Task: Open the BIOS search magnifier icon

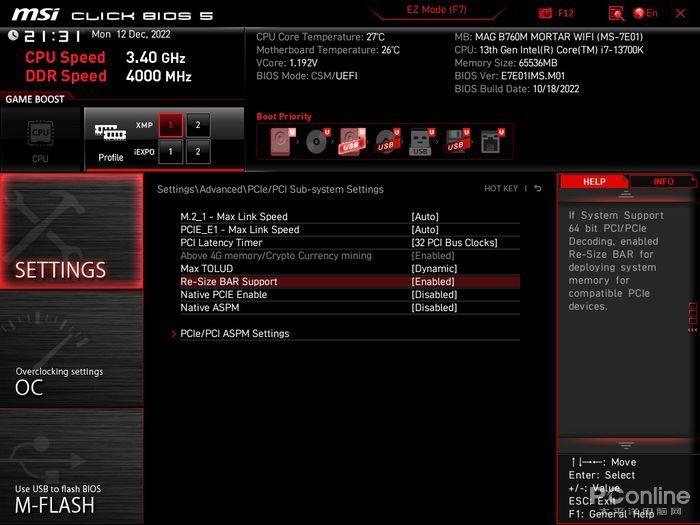Action: coord(617,13)
